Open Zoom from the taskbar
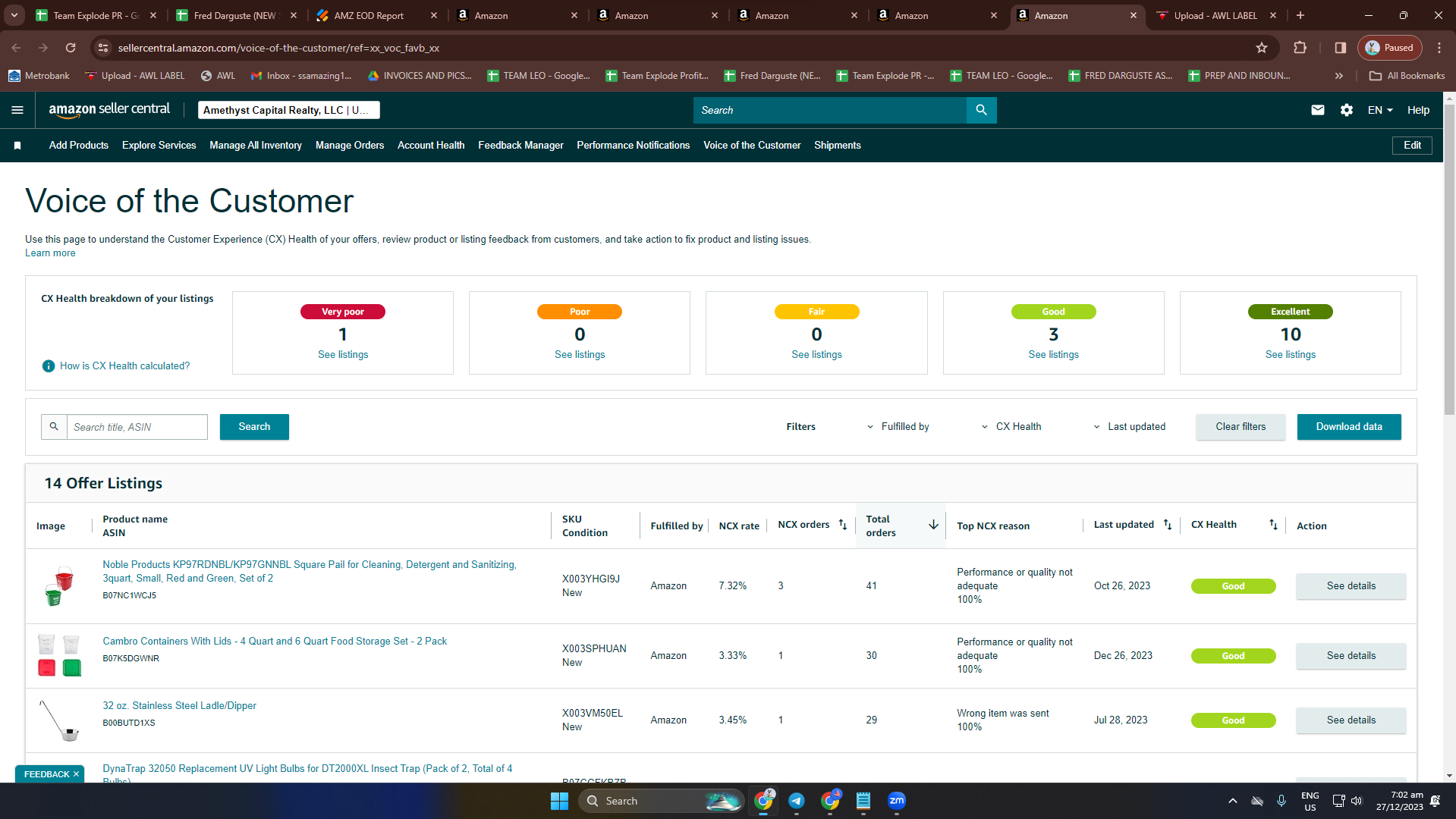Image resolution: width=1456 pixels, height=819 pixels. (x=897, y=801)
